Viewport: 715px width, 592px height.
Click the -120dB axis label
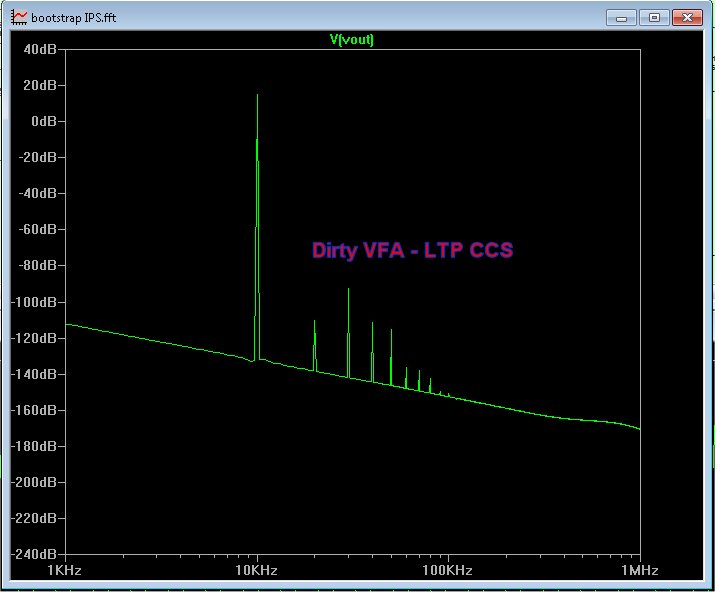pos(34,338)
